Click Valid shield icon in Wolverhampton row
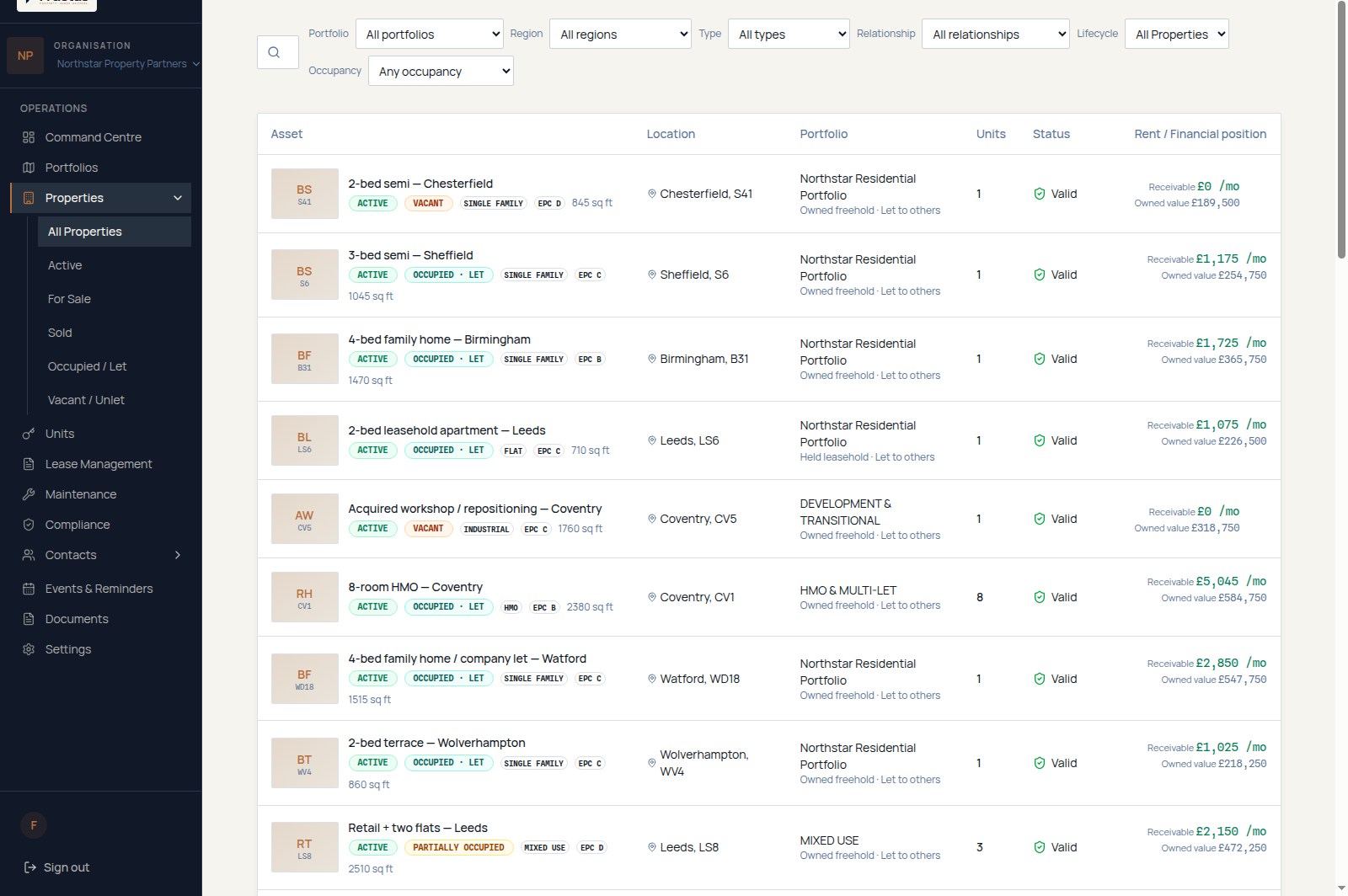This screenshot has height=896, width=1348. click(1040, 763)
